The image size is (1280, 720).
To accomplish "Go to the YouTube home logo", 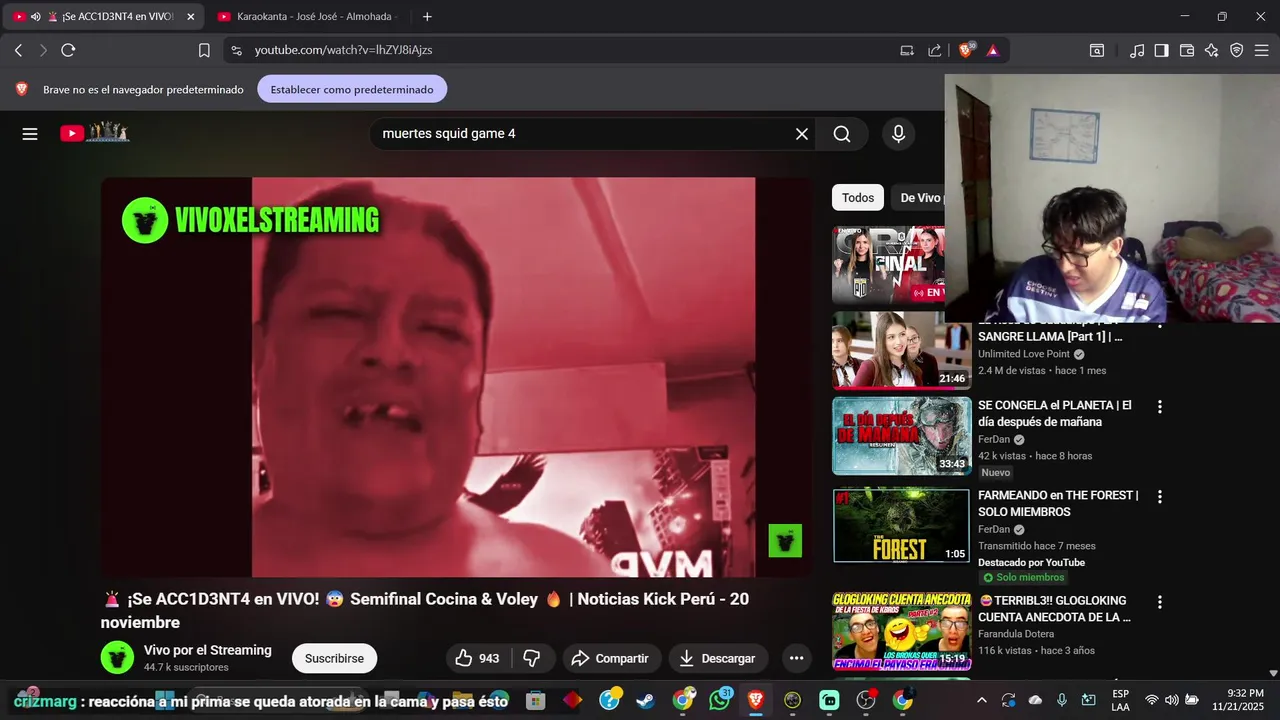I will click(95, 133).
